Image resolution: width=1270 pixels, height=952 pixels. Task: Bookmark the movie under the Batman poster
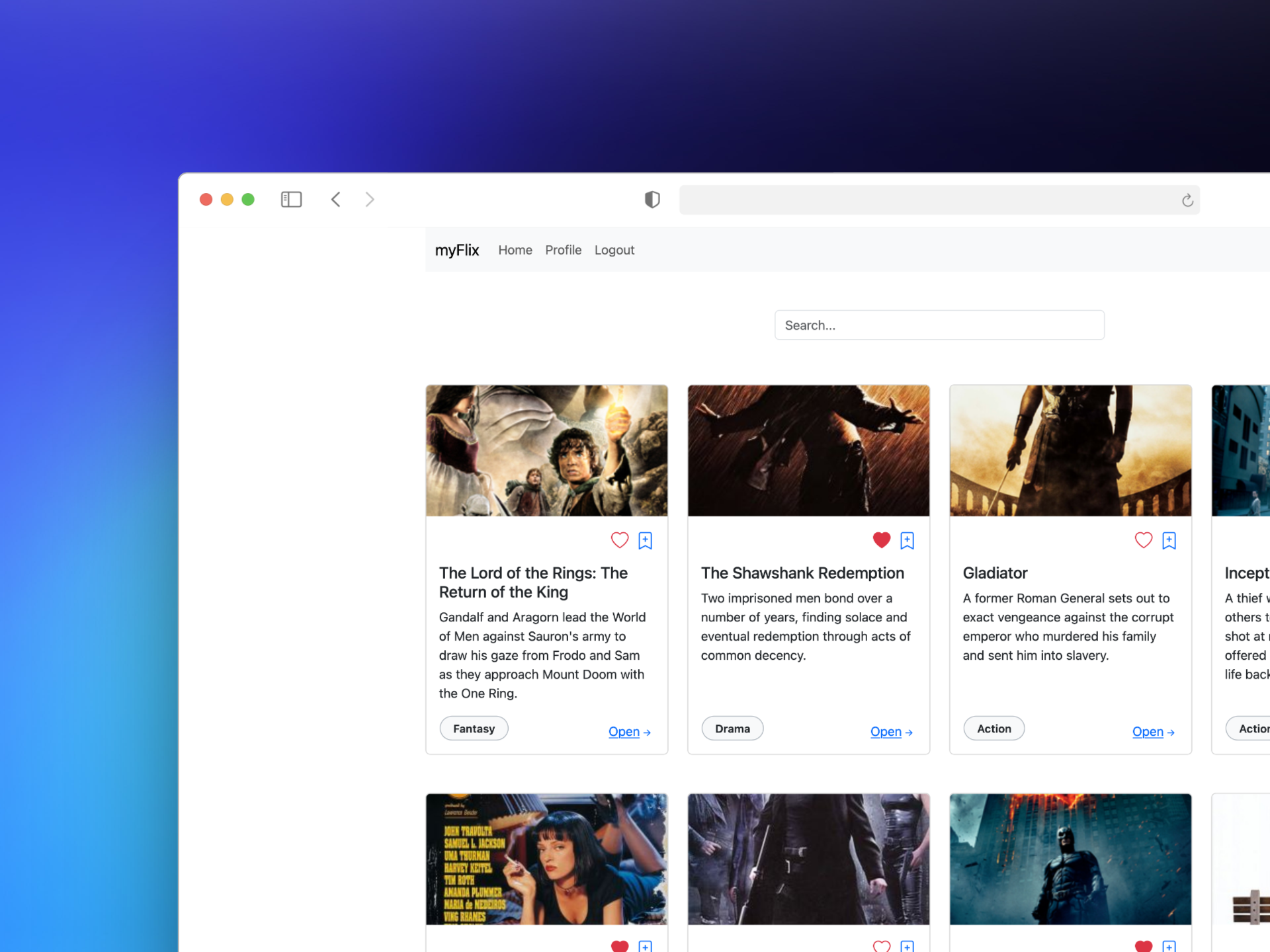click(1169, 947)
